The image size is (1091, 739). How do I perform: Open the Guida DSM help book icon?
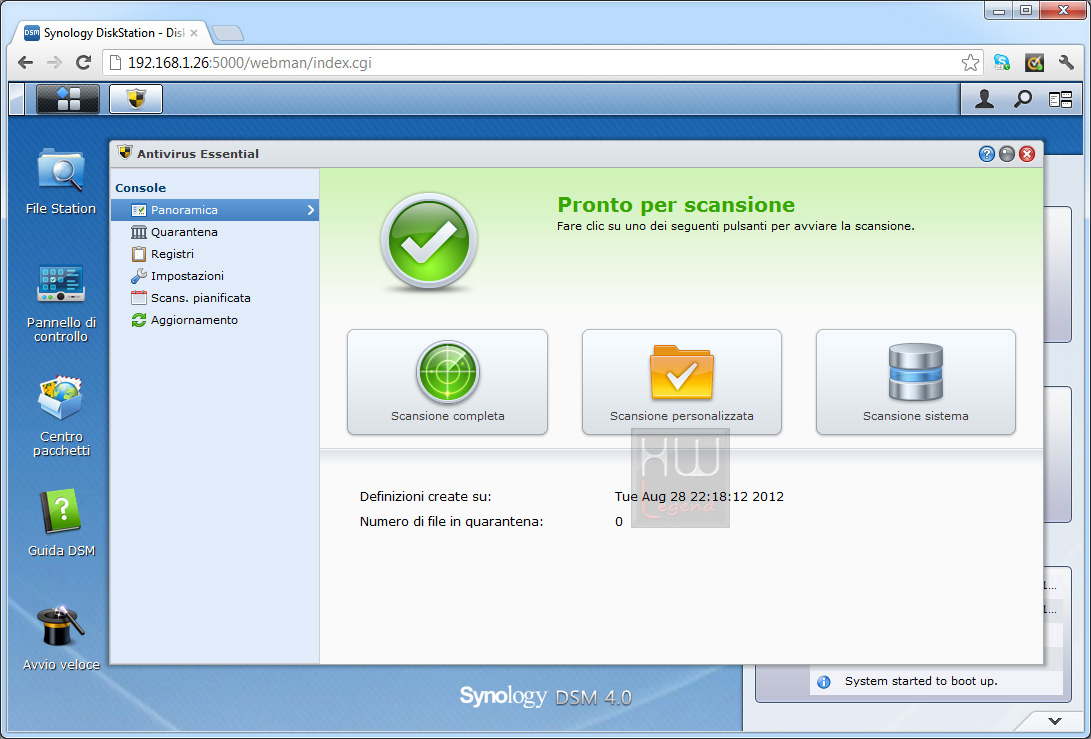click(x=61, y=523)
